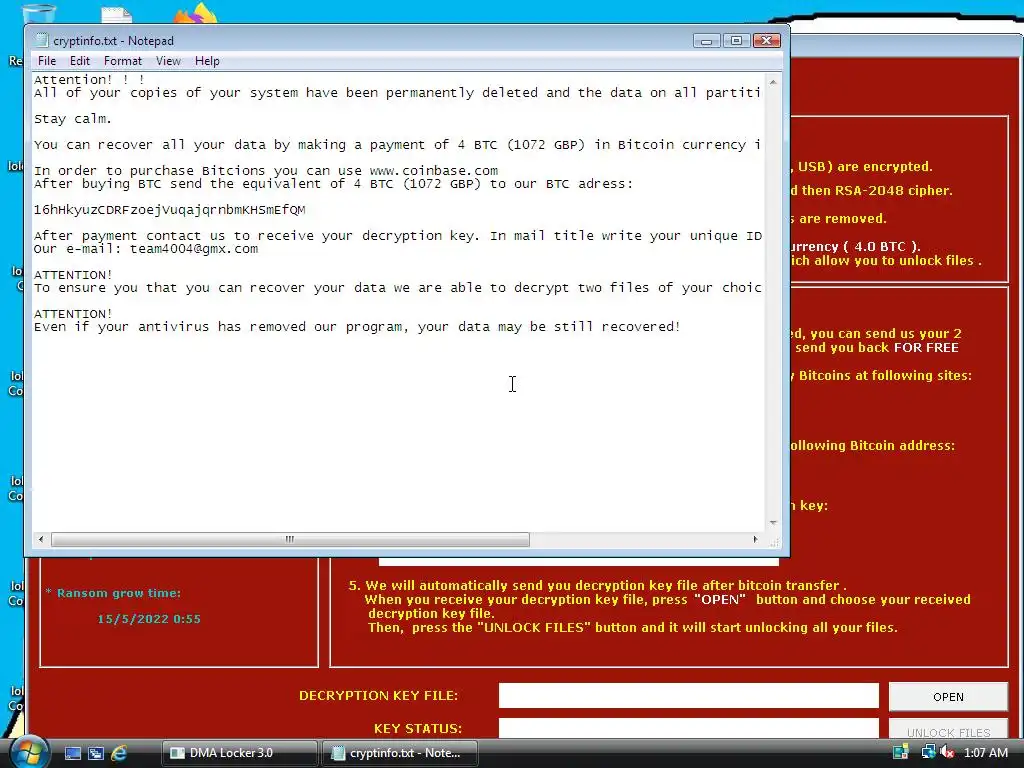Launch Firefox from the desktop icon
The height and width of the screenshot is (768, 1024).
pyautogui.click(x=196, y=13)
